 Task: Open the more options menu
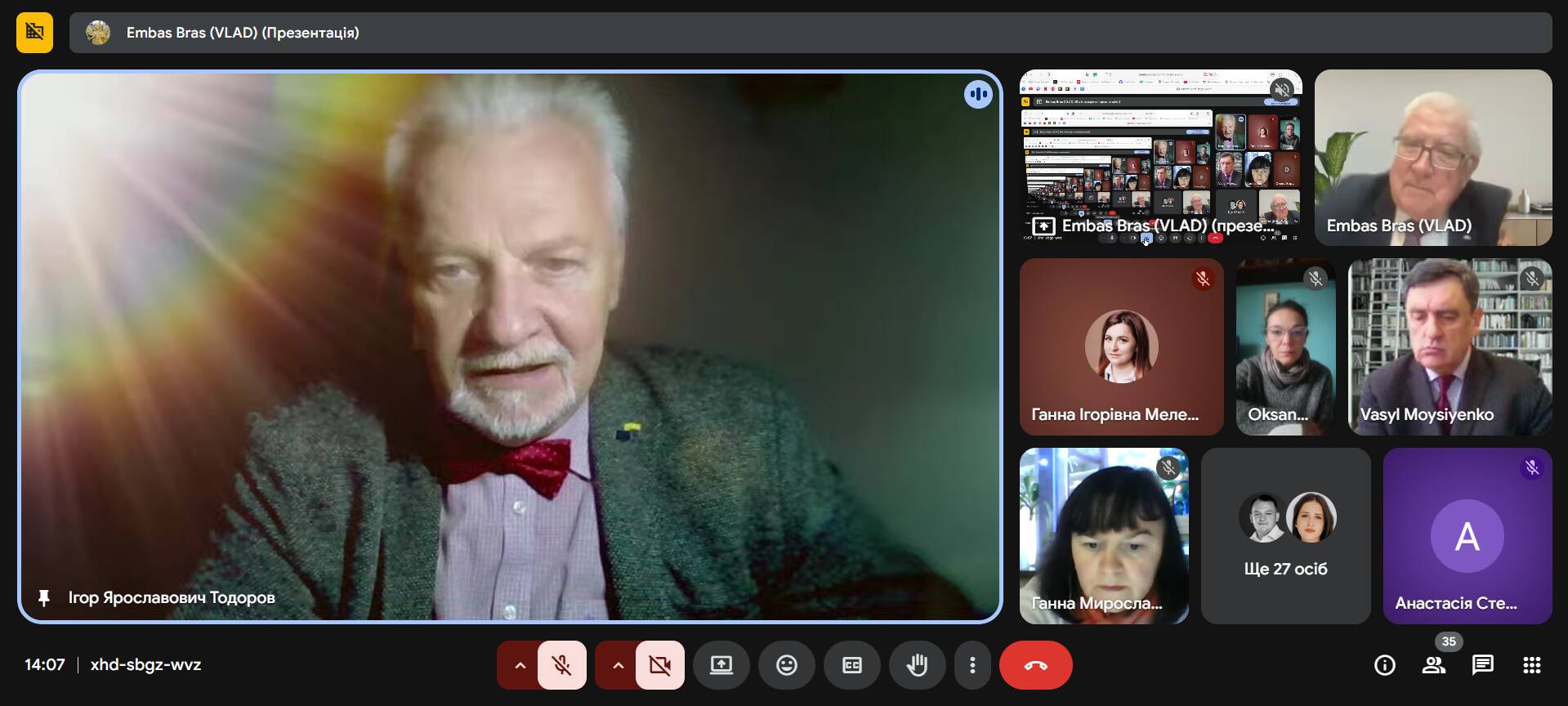(x=972, y=665)
